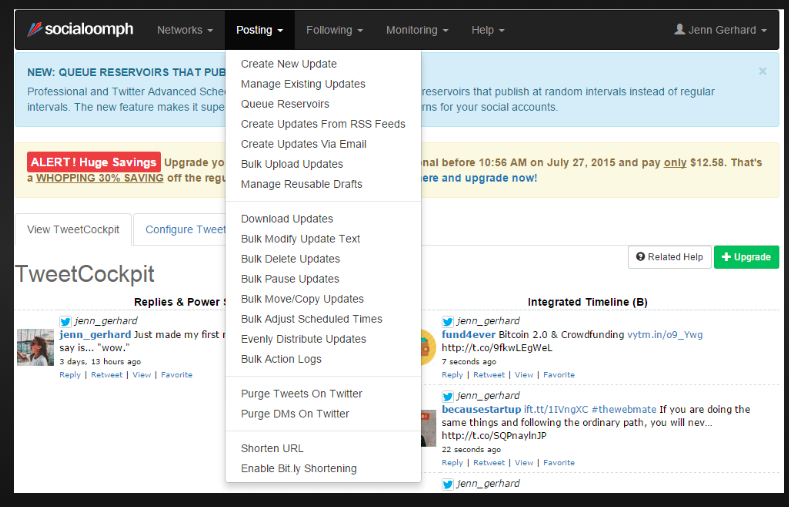Select Purge Tweets On Twitter
789x507 pixels.
[301, 394]
